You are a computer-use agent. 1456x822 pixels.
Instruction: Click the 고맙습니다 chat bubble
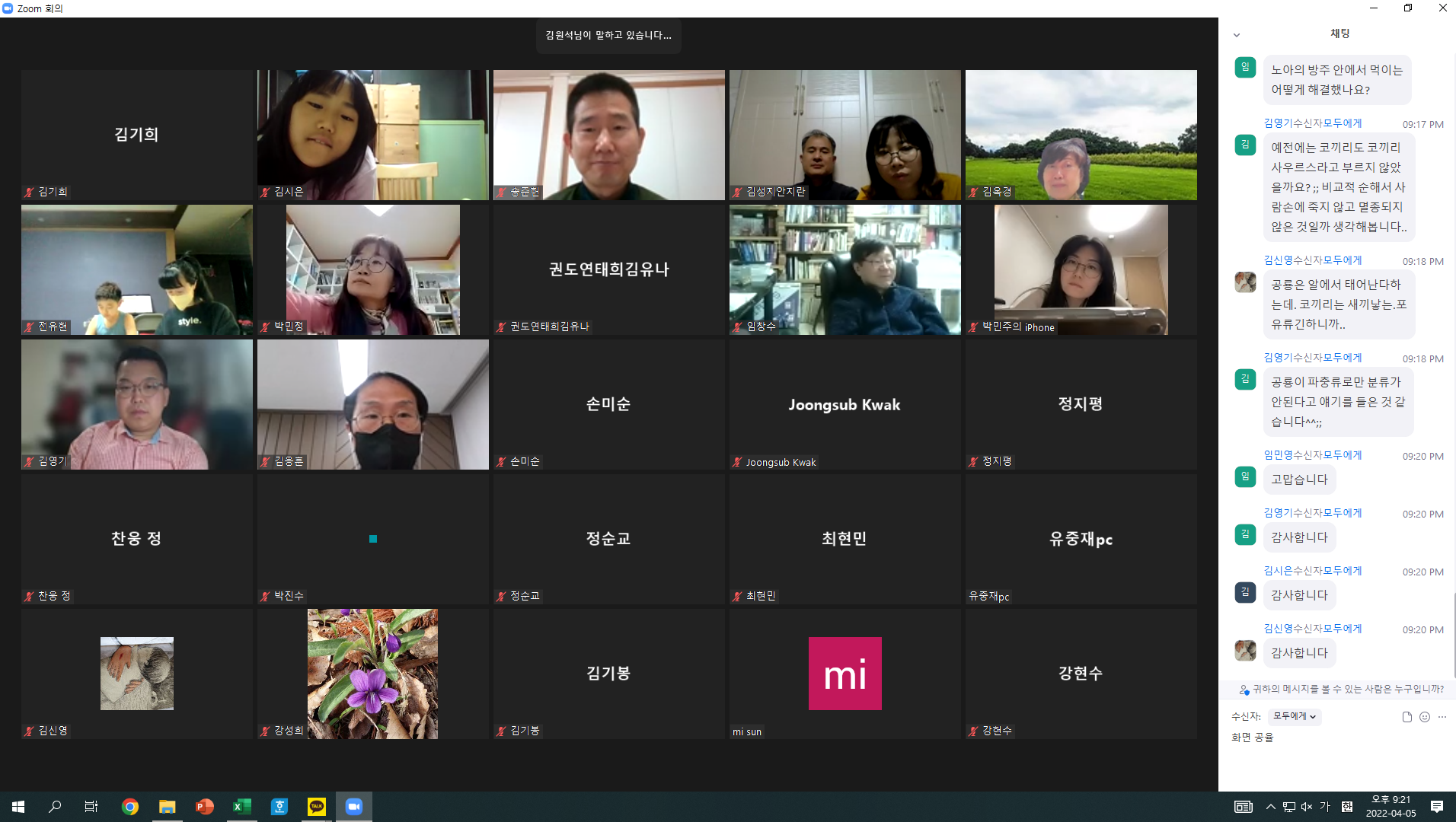coord(1300,479)
